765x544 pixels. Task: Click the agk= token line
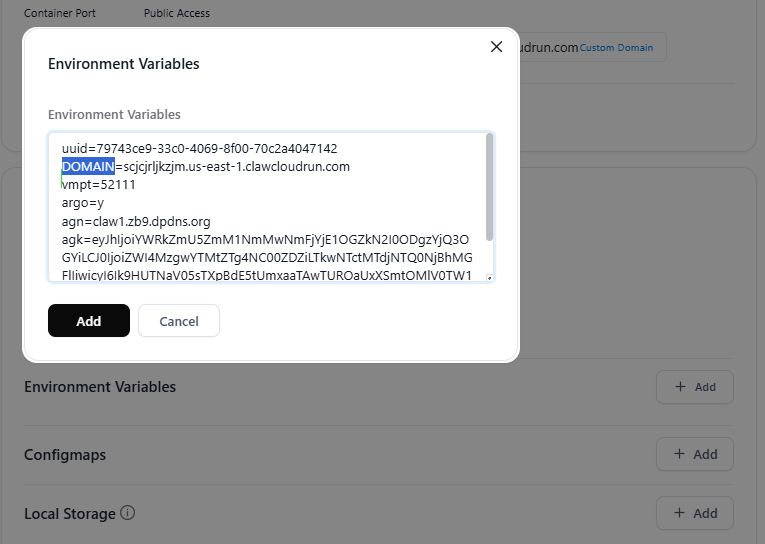[265, 240]
